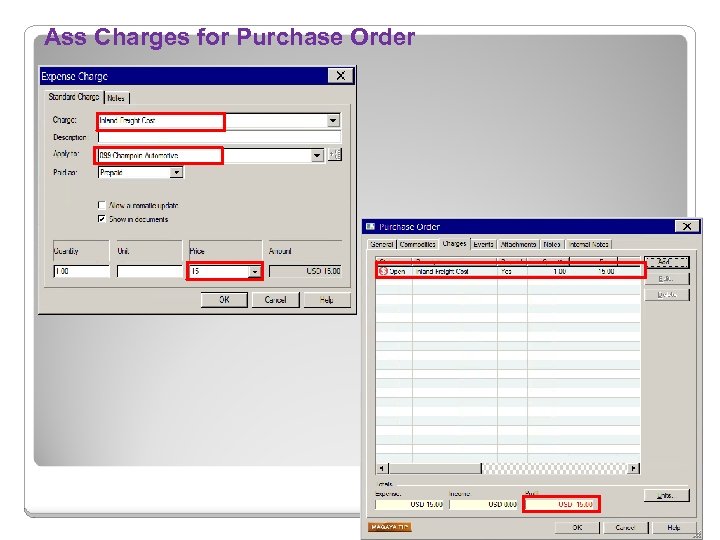This screenshot has height=540, width=720.
Task: Click Help in Expense Charge dialog
Action: (326, 300)
